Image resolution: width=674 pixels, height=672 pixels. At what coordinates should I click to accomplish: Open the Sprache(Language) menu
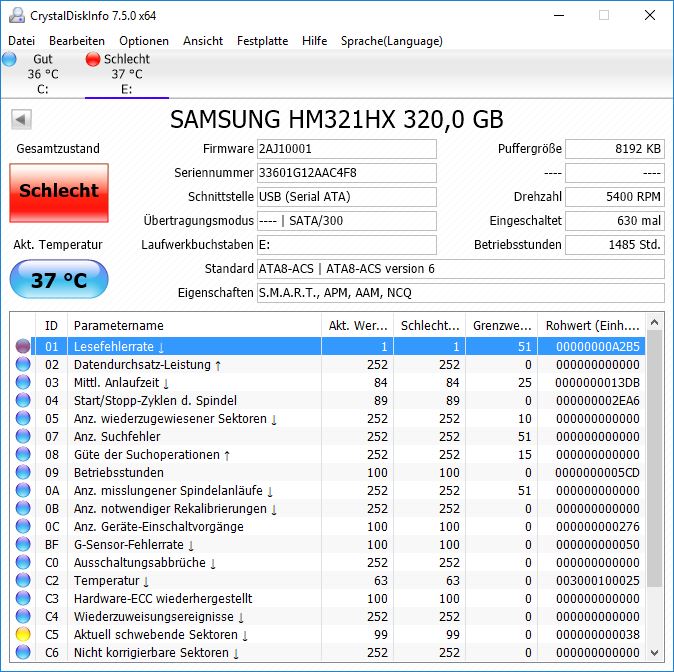(392, 41)
